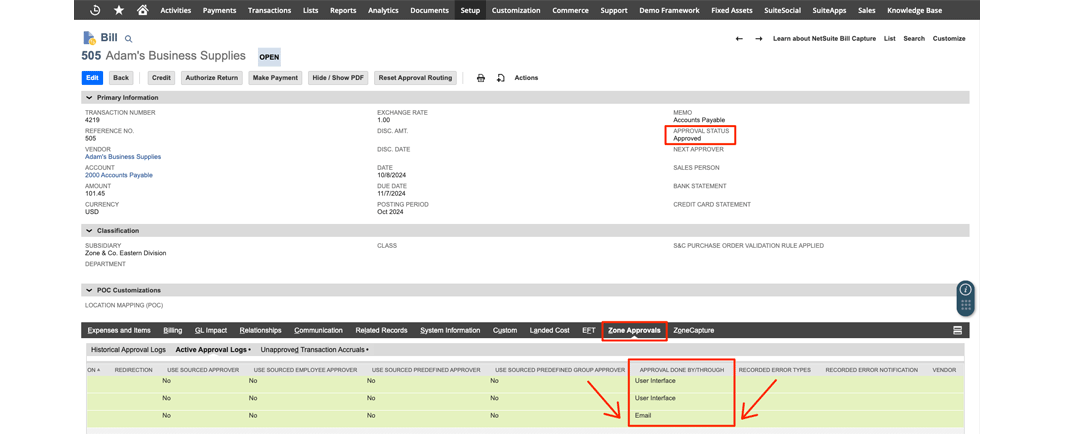Viewport: 1080px width, 434px height.
Task: Go to previous record arrow
Action: pyautogui.click(x=739, y=39)
